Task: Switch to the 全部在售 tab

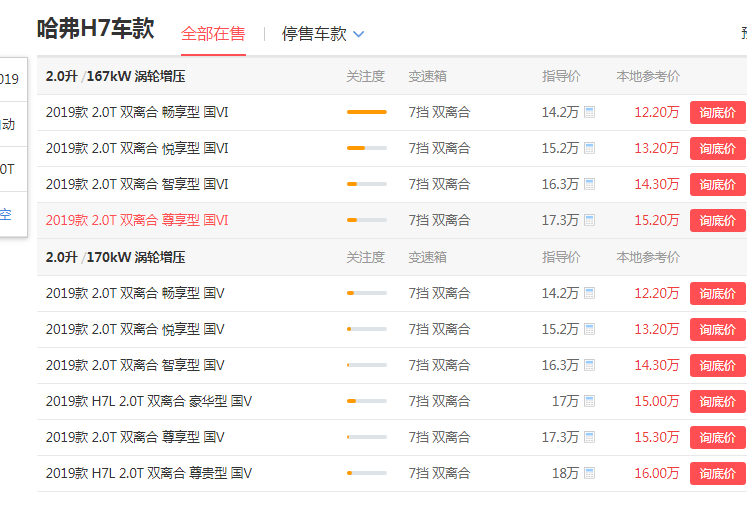Action: pos(213,34)
